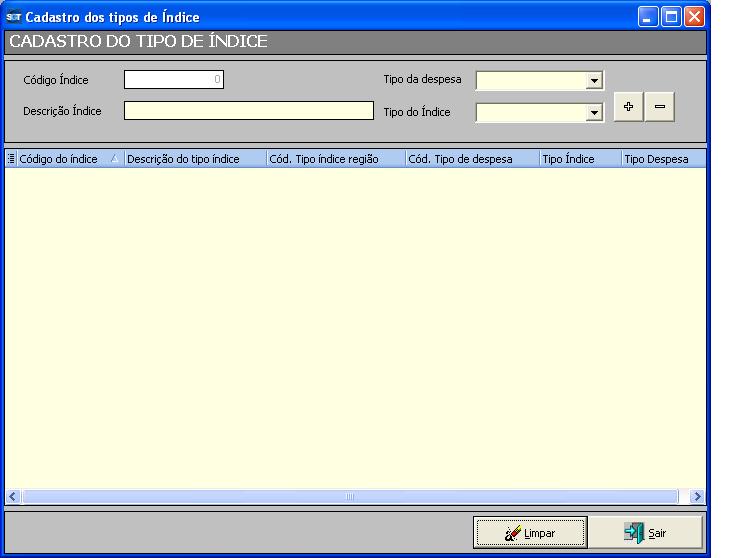Click the grid selector icon in table corner

click(12, 159)
